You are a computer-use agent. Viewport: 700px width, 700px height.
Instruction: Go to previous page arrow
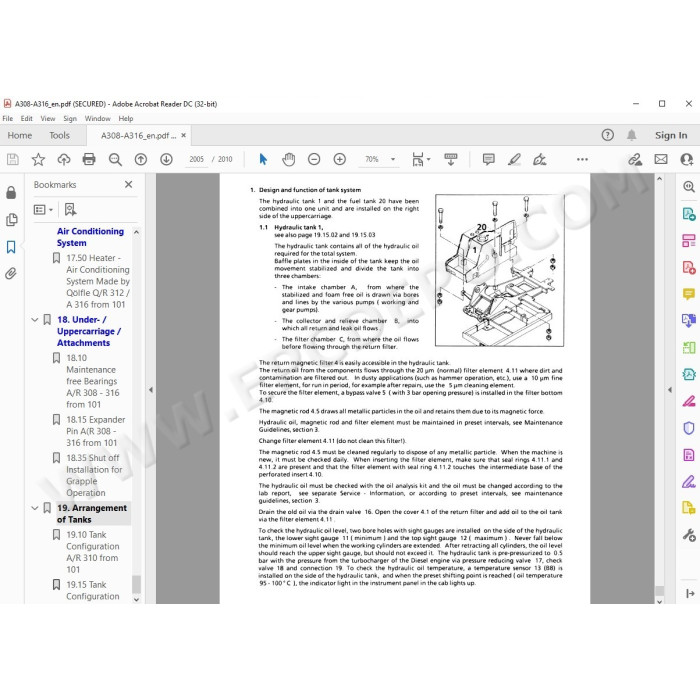141,159
